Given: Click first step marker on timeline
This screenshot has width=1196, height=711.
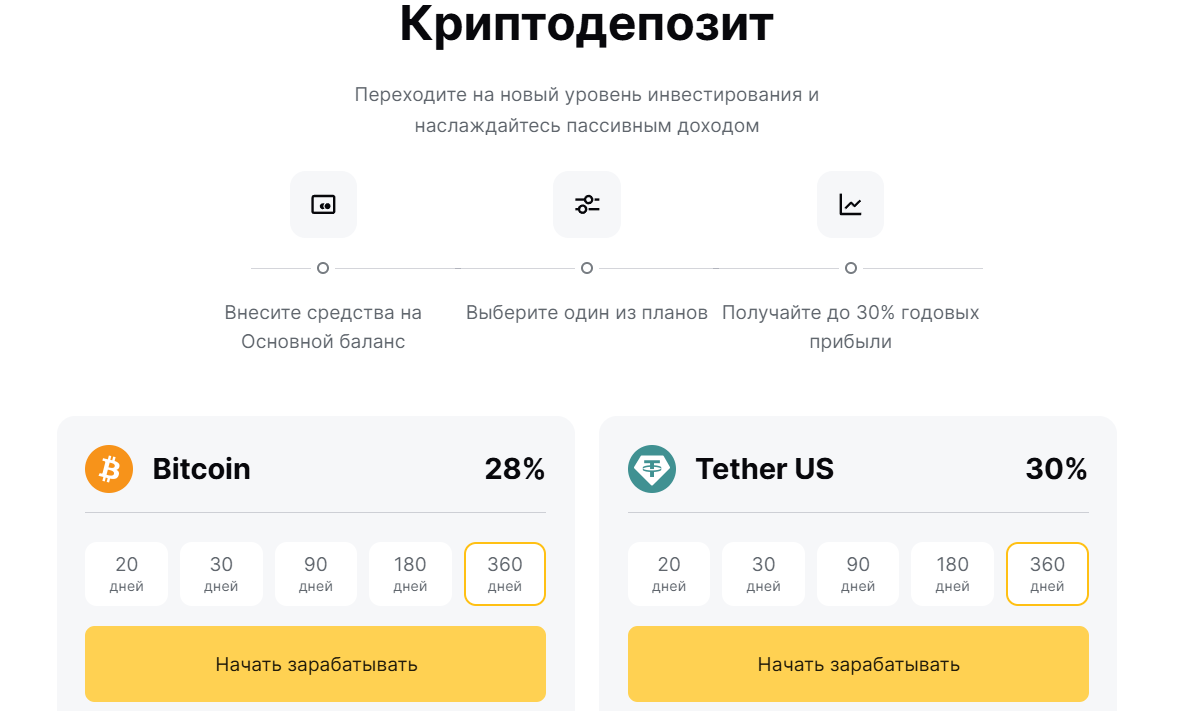Looking at the screenshot, I should point(323,268).
